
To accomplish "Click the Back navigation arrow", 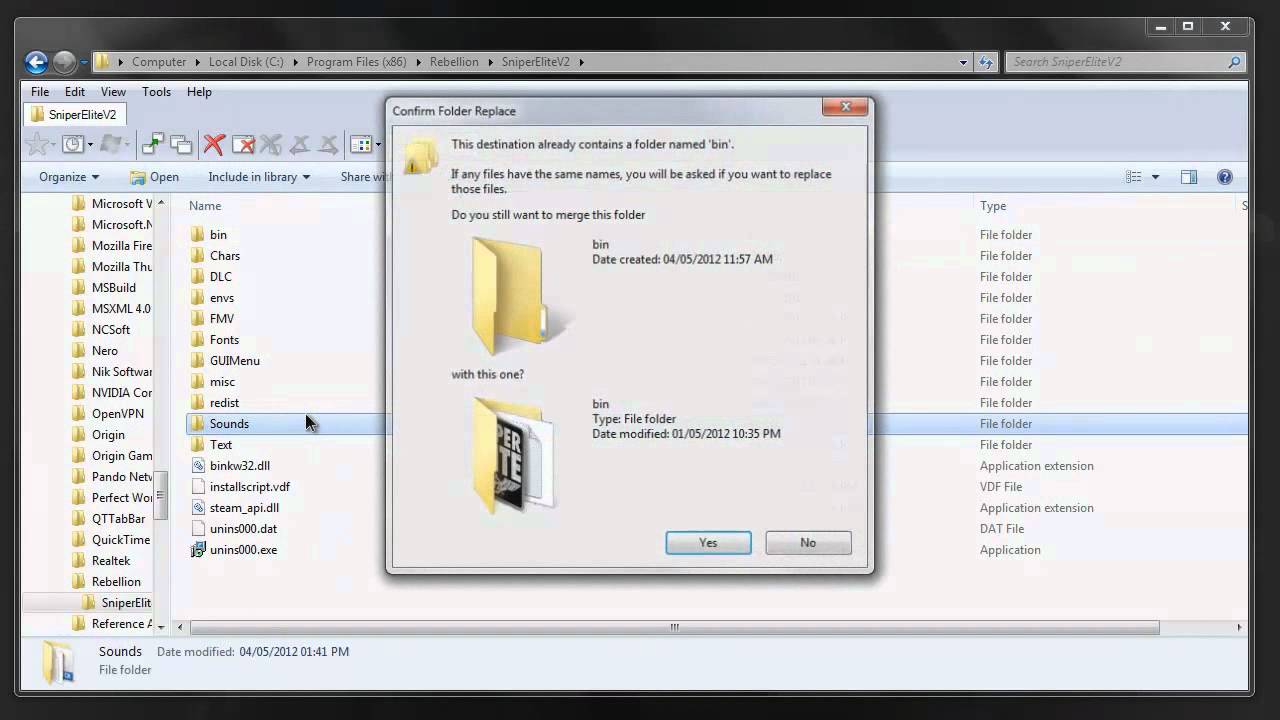I will point(37,61).
